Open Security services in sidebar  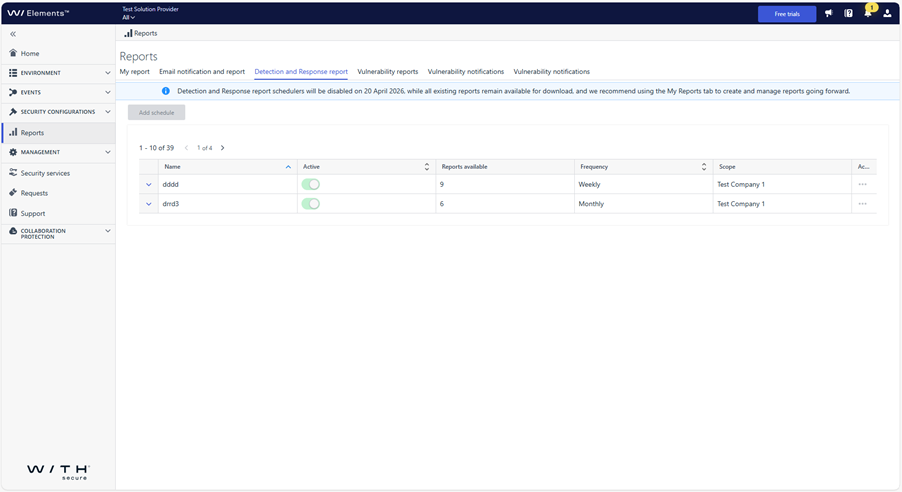[x=45, y=173]
